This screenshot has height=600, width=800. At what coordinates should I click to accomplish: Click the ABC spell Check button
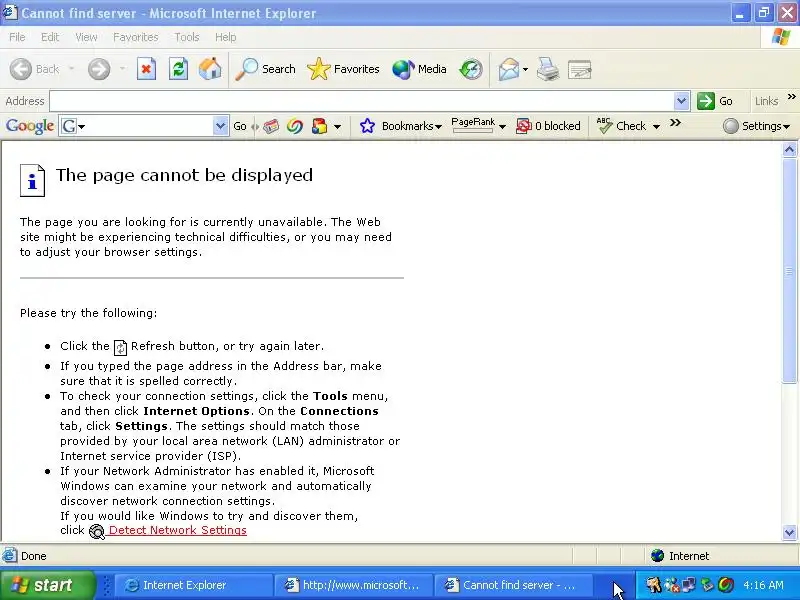point(621,126)
